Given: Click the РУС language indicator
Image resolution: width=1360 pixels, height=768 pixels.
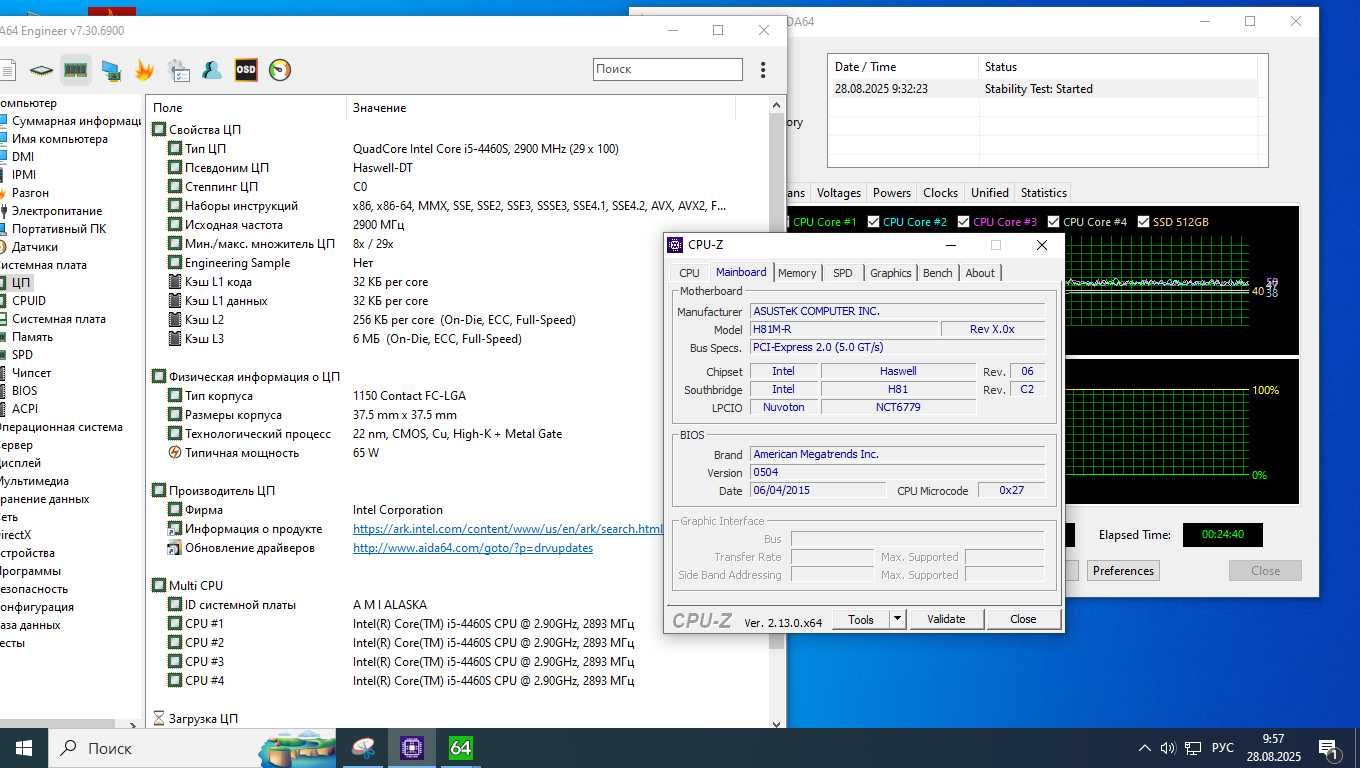Looking at the screenshot, I should [1222, 748].
